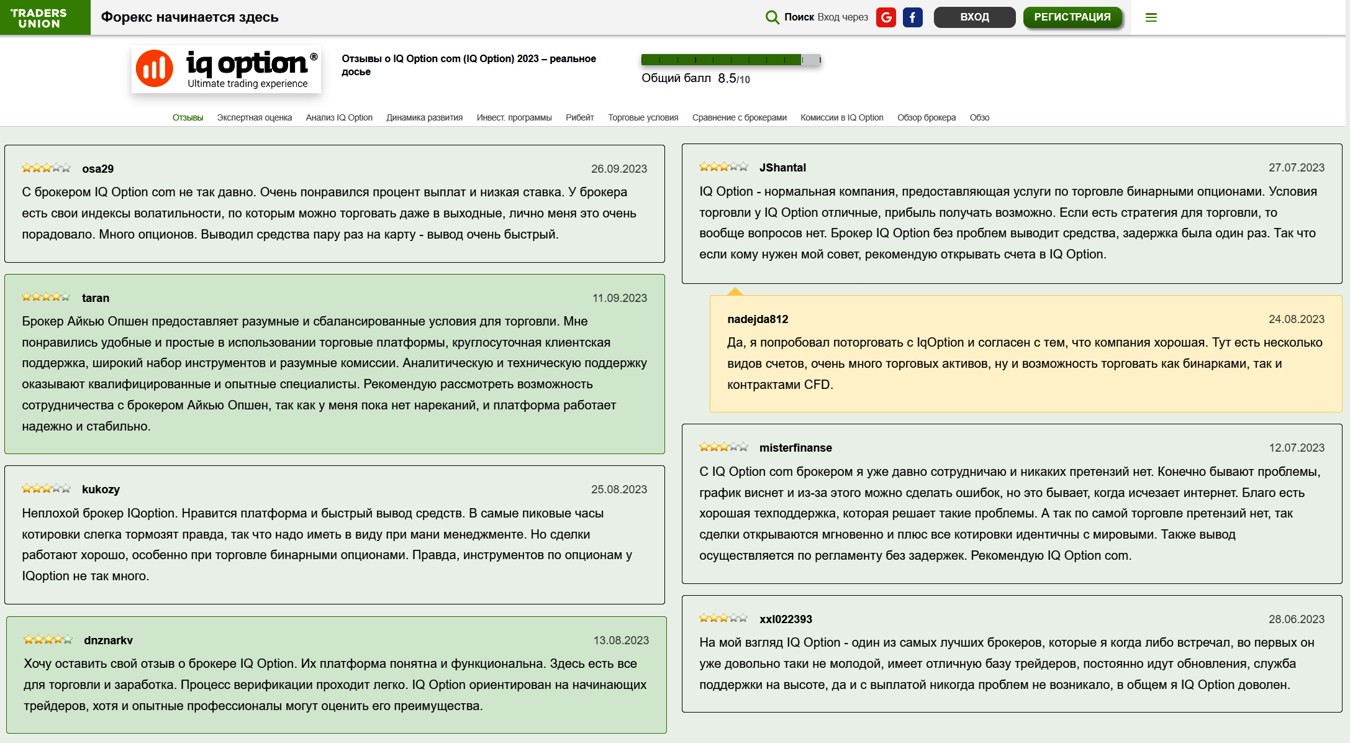Open the Торговые условия tab
The image size is (1350, 743).
(643, 117)
